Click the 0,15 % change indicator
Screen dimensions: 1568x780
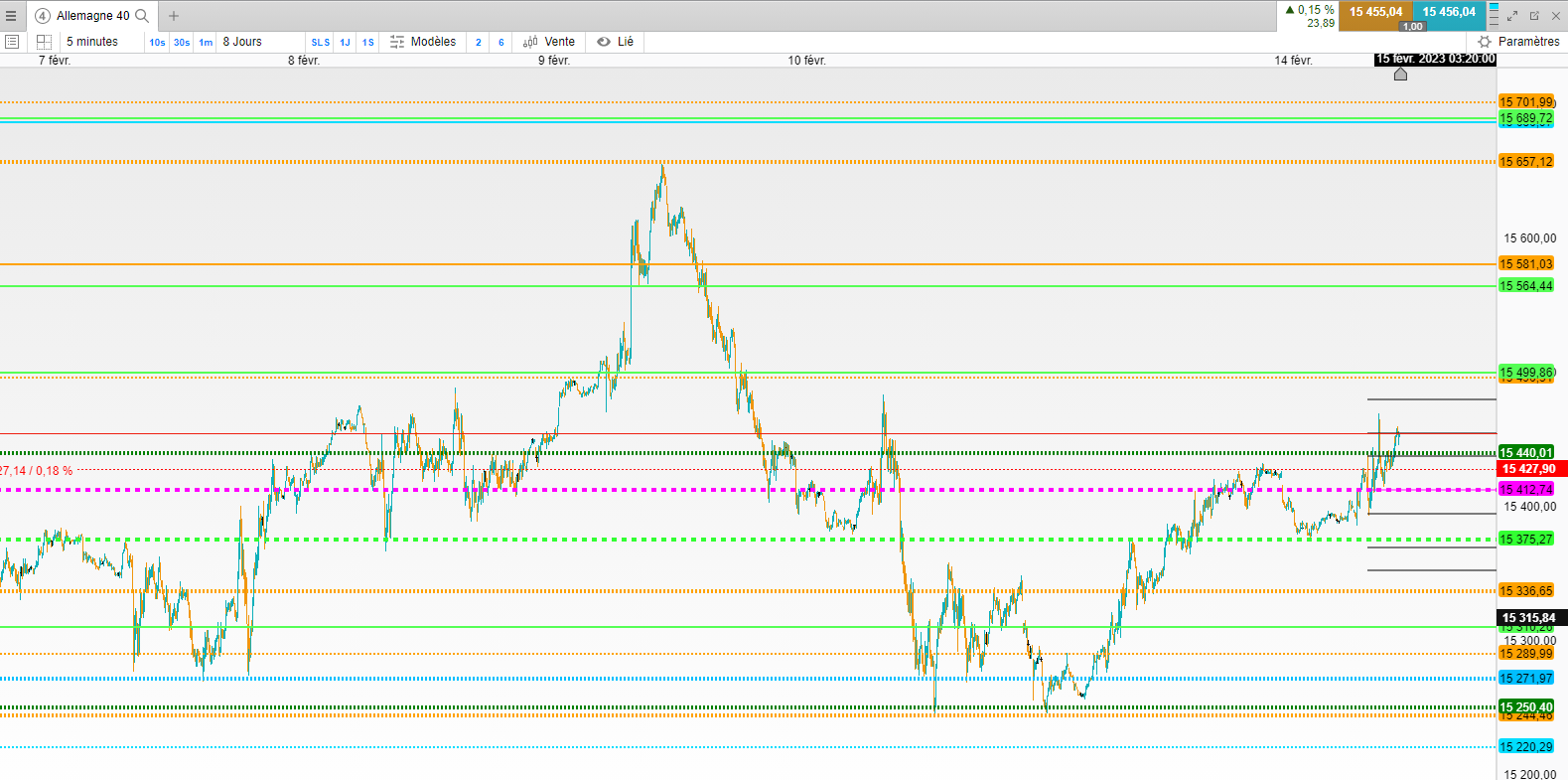click(1310, 10)
